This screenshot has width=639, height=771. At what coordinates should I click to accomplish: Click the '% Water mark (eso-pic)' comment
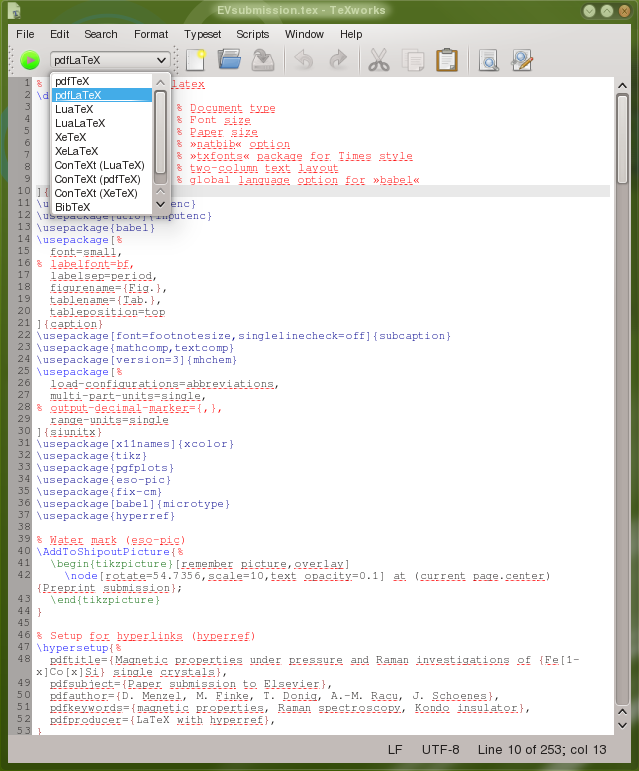pos(111,540)
